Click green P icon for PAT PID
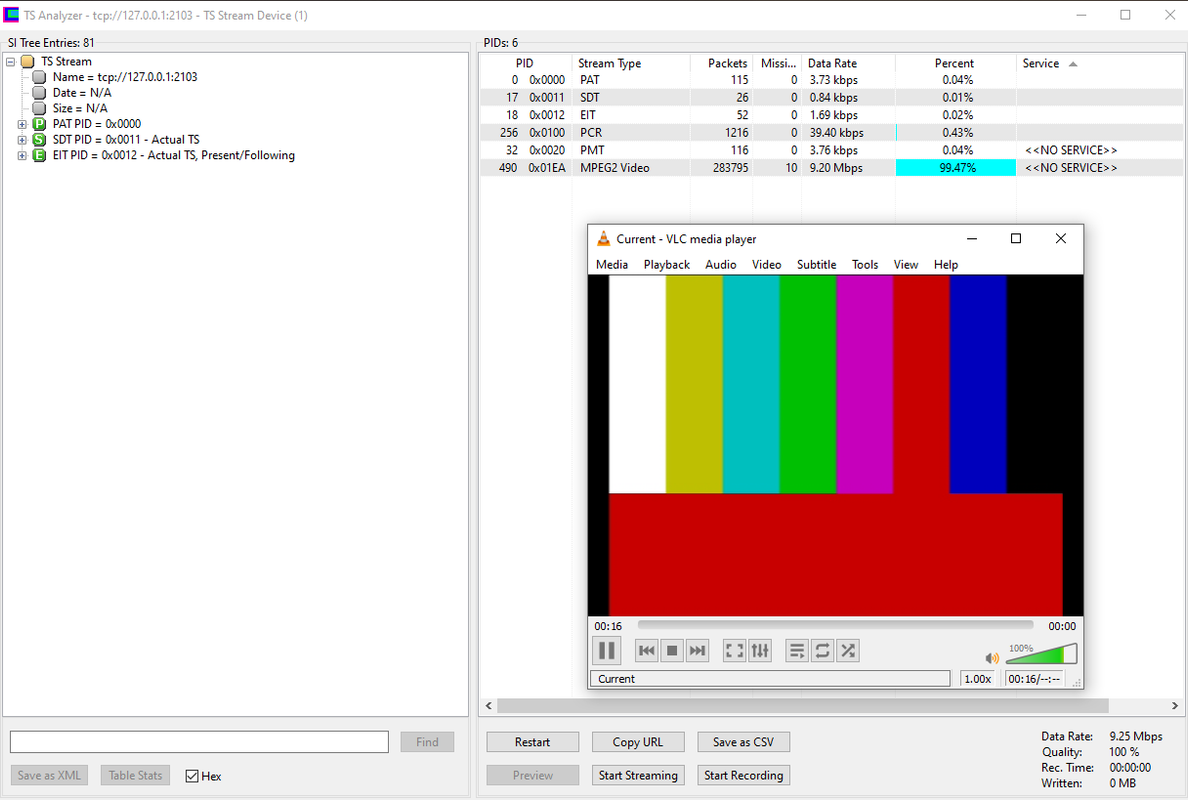 coord(39,123)
